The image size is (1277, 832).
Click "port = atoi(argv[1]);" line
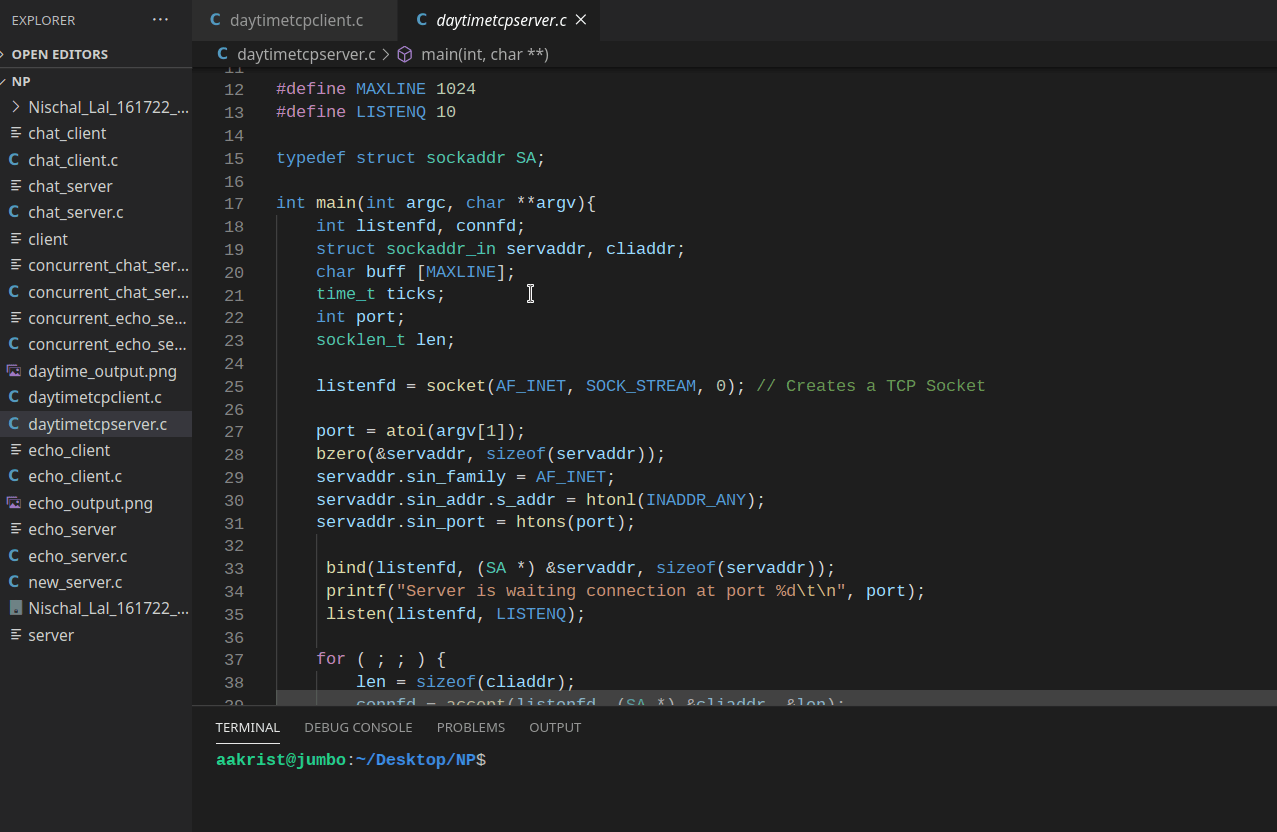click(421, 432)
